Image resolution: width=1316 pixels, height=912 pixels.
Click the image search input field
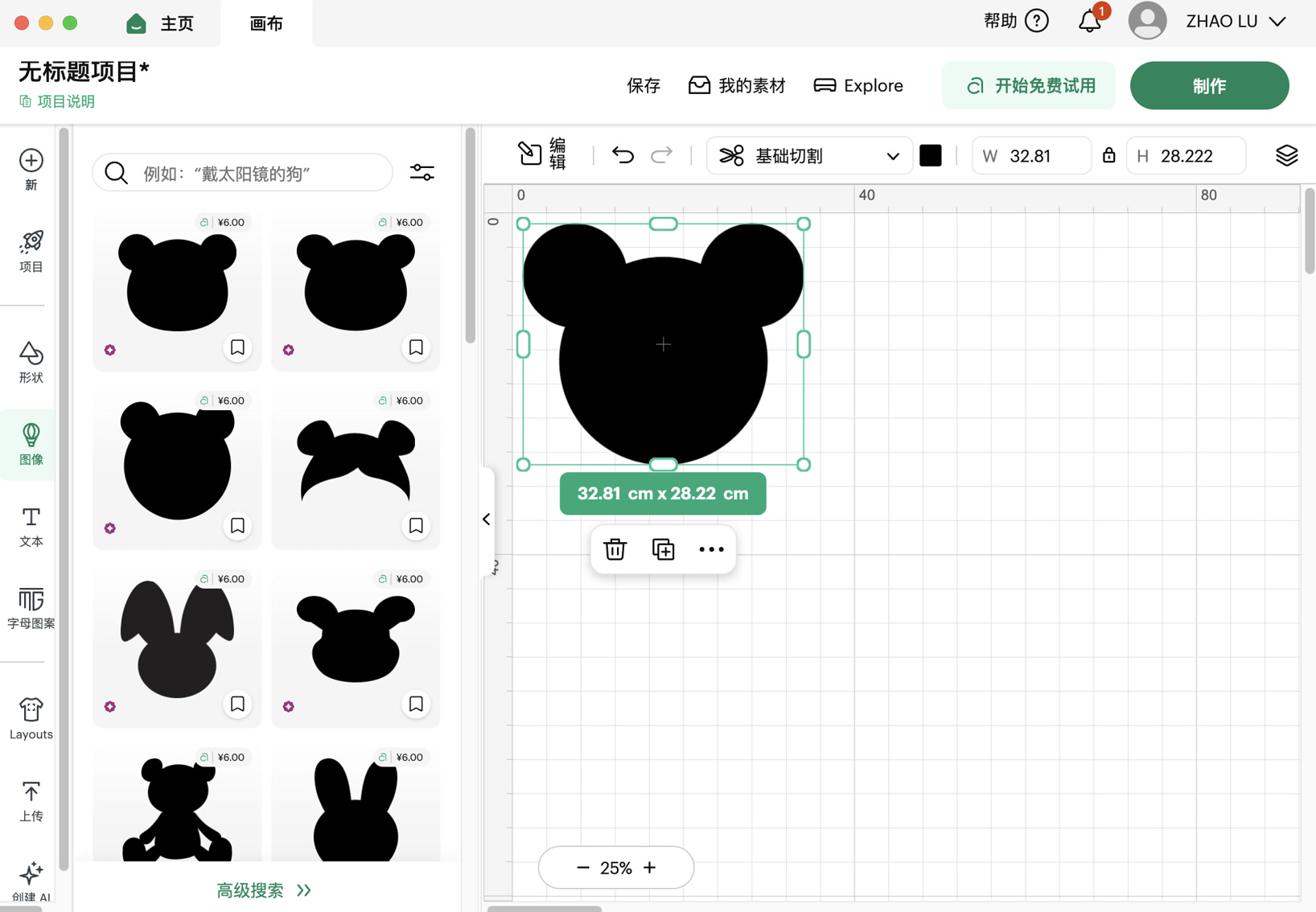point(242,173)
